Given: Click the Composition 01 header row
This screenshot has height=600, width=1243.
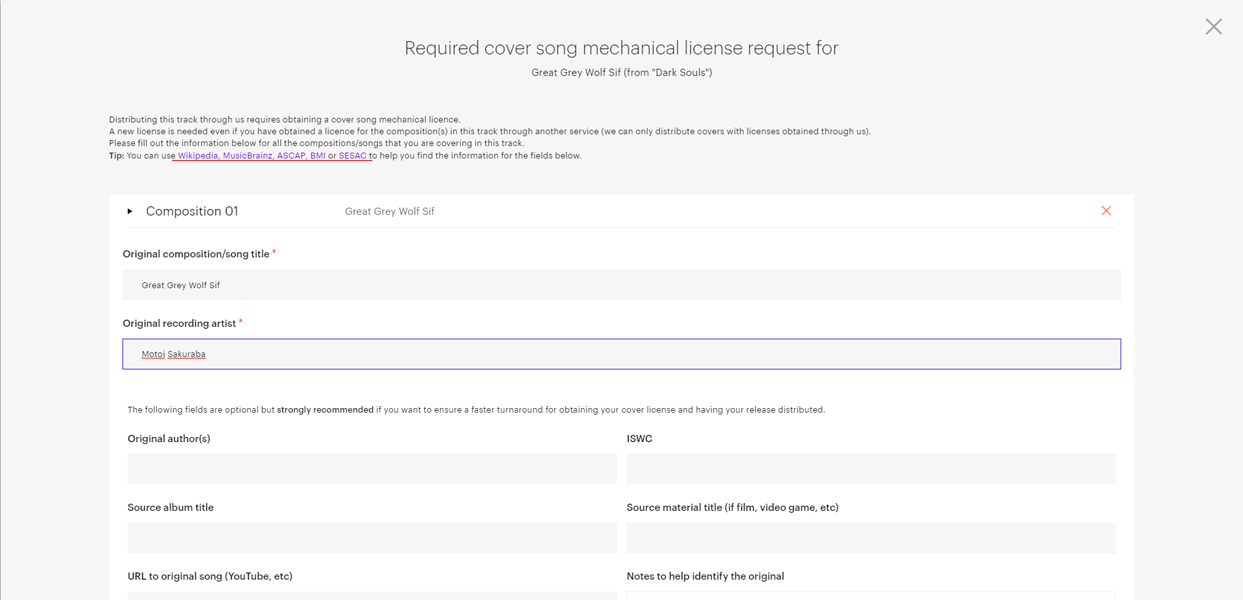Looking at the screenshot, I should coord(192,210).
